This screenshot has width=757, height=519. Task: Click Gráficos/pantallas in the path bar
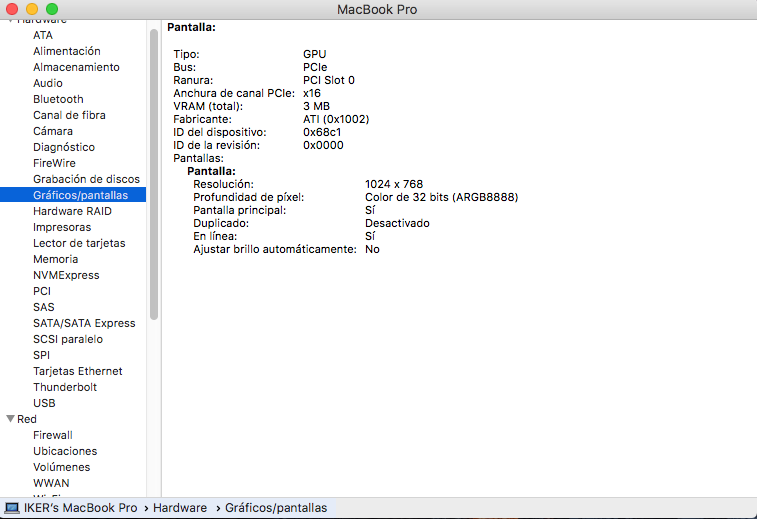[x=276, y=508]
